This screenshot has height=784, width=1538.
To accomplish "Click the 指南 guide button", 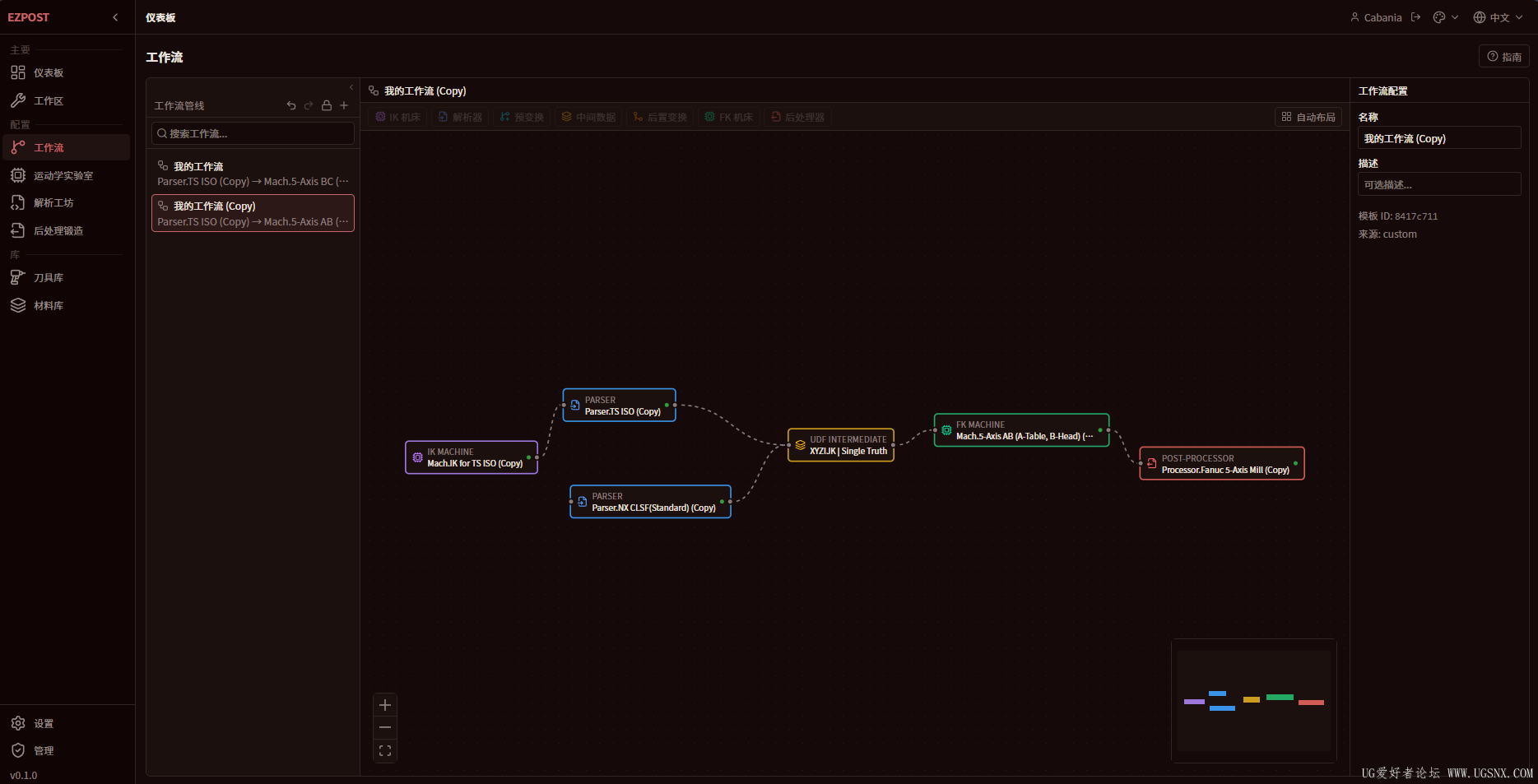I will [1504, 57].
